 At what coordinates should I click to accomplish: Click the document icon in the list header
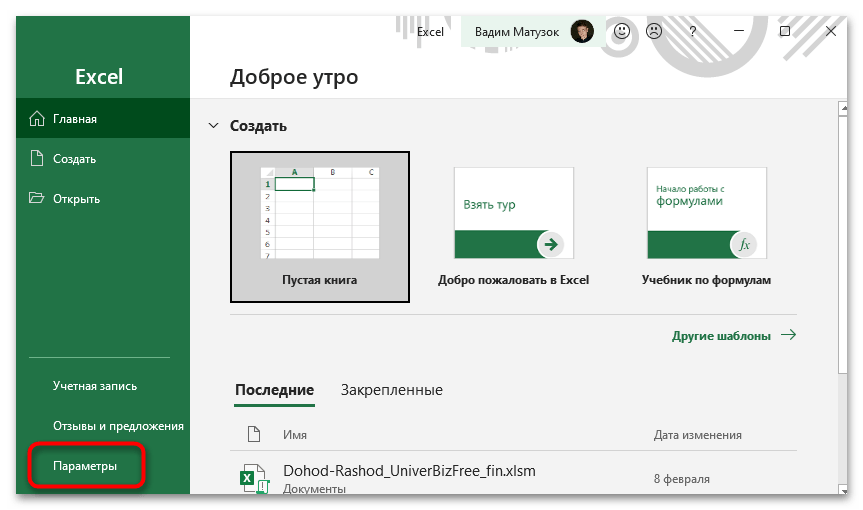point(251,435)
